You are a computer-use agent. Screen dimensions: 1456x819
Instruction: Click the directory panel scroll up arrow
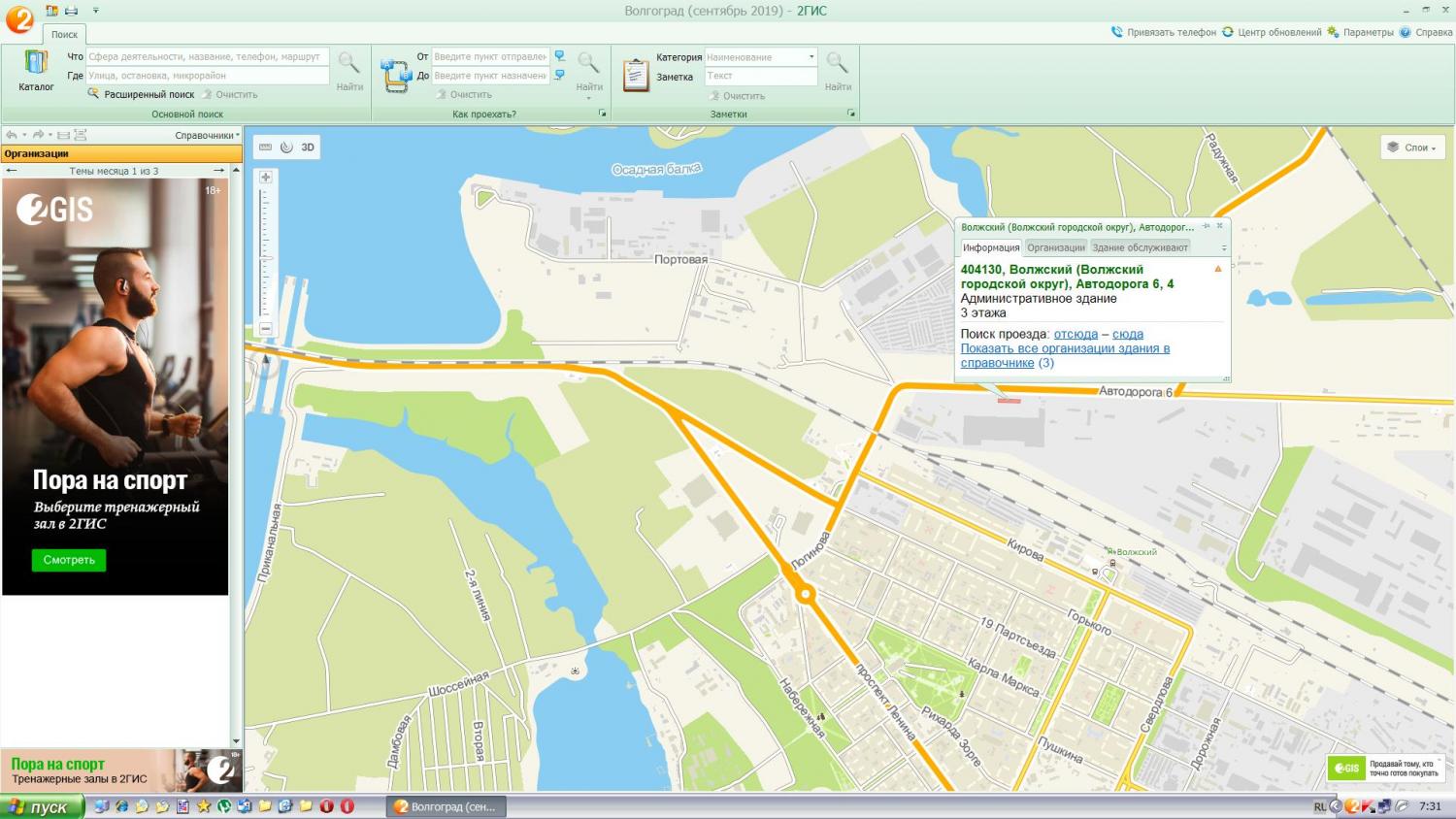coord(236,171)
